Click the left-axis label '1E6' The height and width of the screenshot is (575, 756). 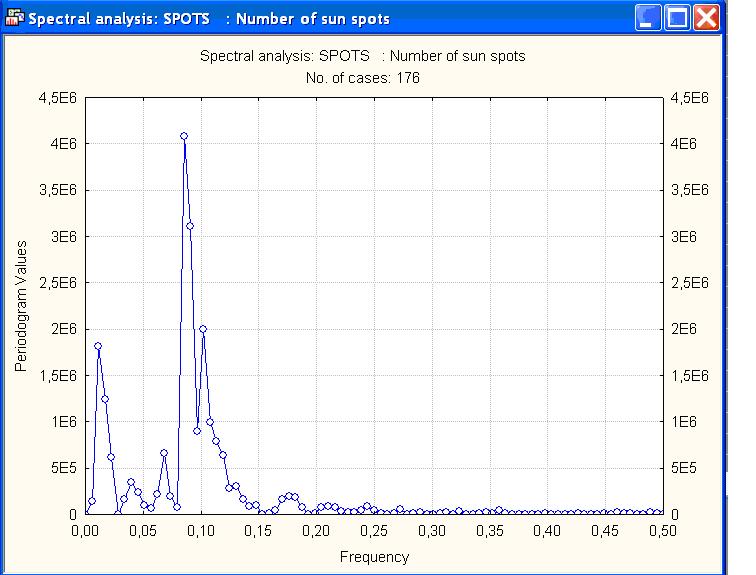64,422
